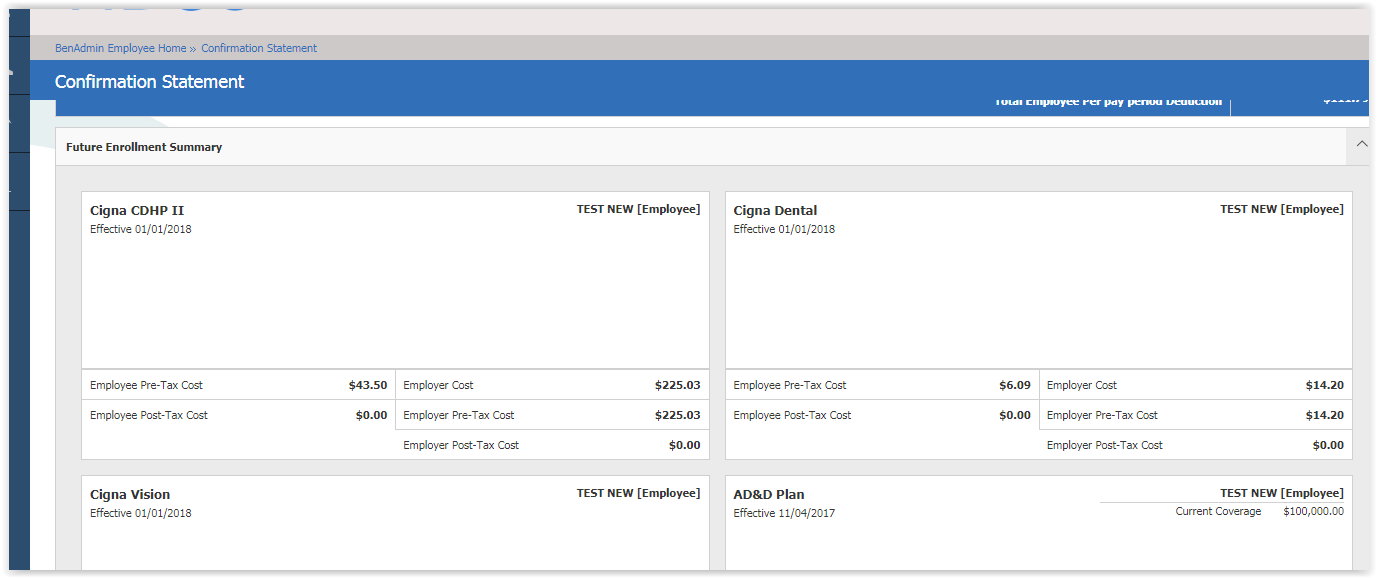Click the Confirmation Statement breadcrumb link
1377x578 pixels.
point(259,48)
